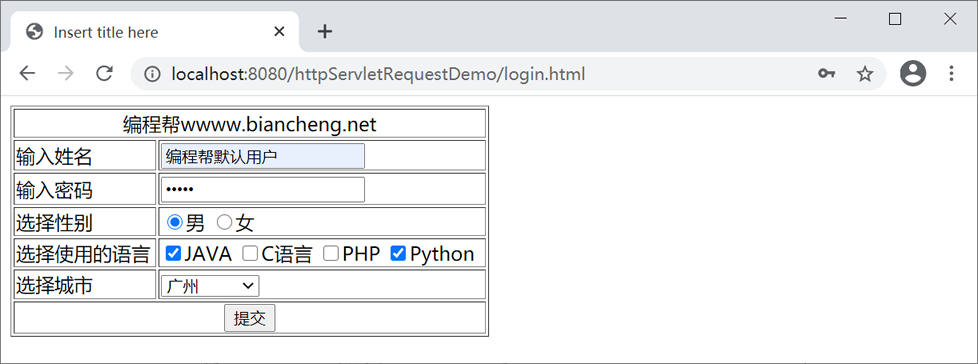Click the forward navigation arrow
This screenshot has width=978, height=364.
65,74
